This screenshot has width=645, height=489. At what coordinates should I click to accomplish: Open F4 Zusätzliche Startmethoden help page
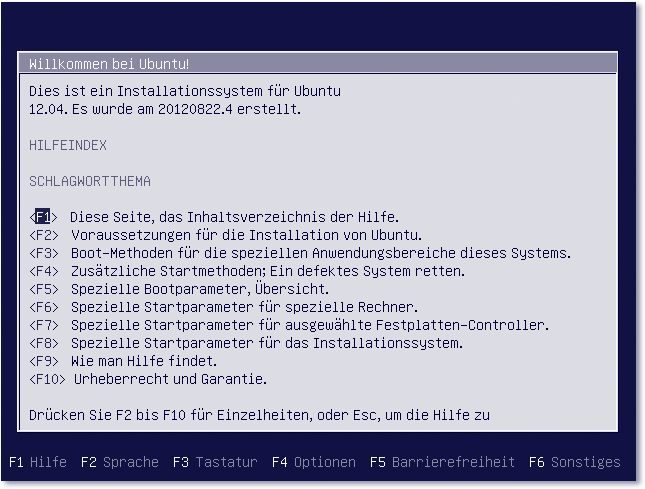coord(43,271)
